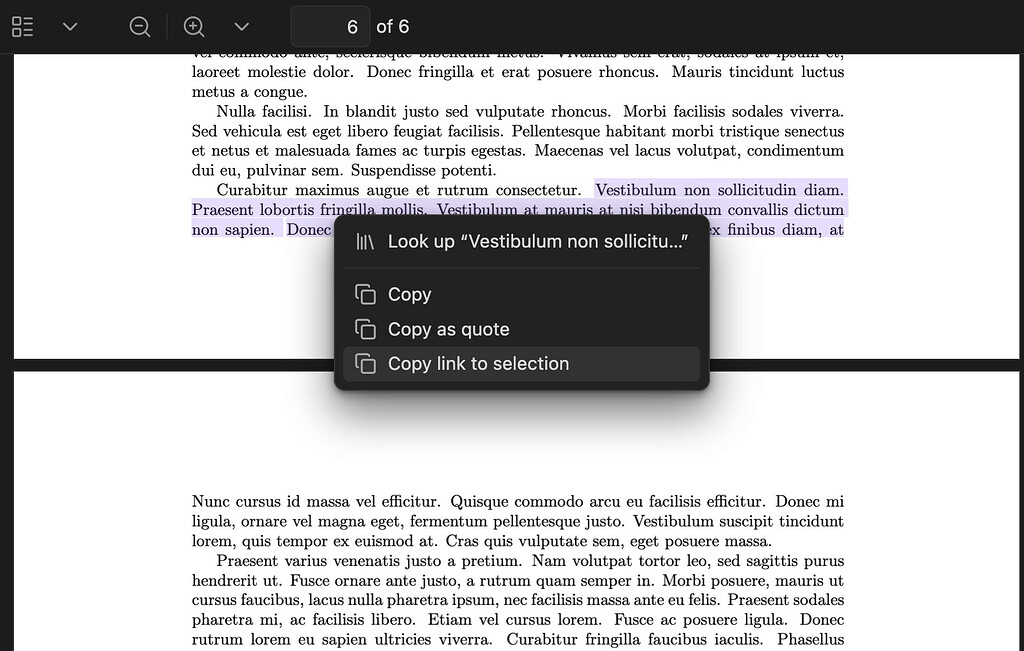The image size is (1024, 651).
Task: Select "Copy link to selection" entry
Action: tap(478, 363)
